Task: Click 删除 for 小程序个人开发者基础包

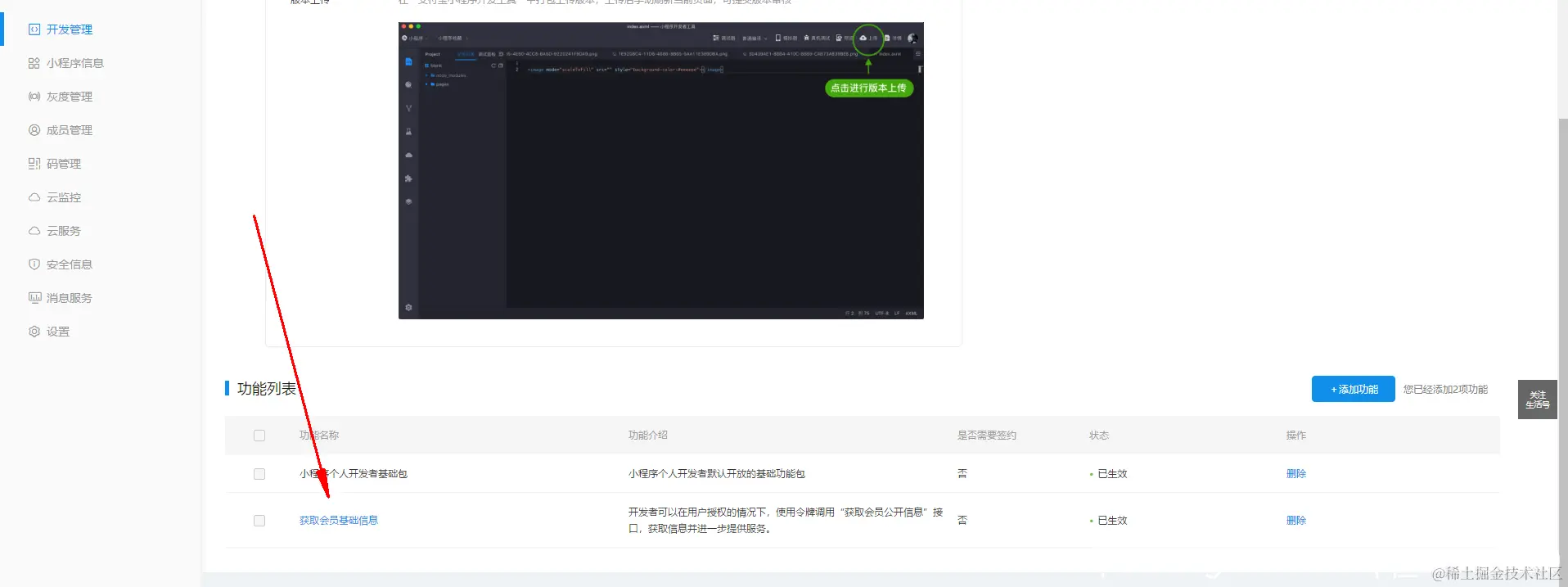Action: [x=1296, y=474]
